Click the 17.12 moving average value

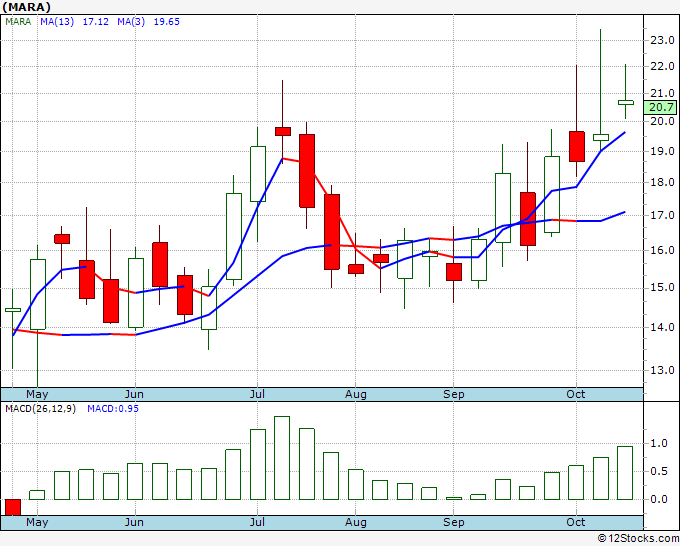[95, 22]
